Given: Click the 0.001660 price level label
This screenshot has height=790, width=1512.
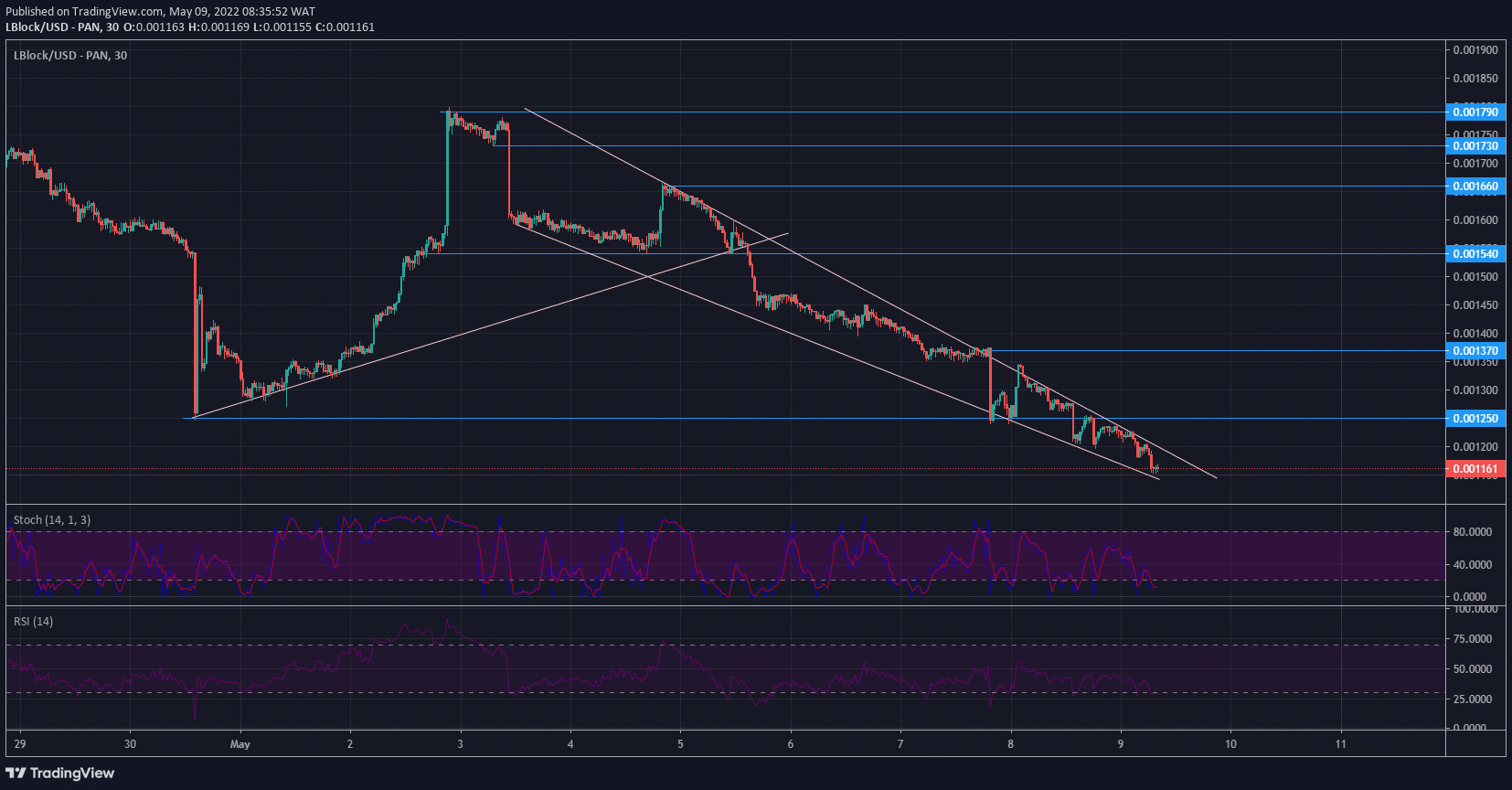Looking at the screenshot, I should pos(1475,187).
